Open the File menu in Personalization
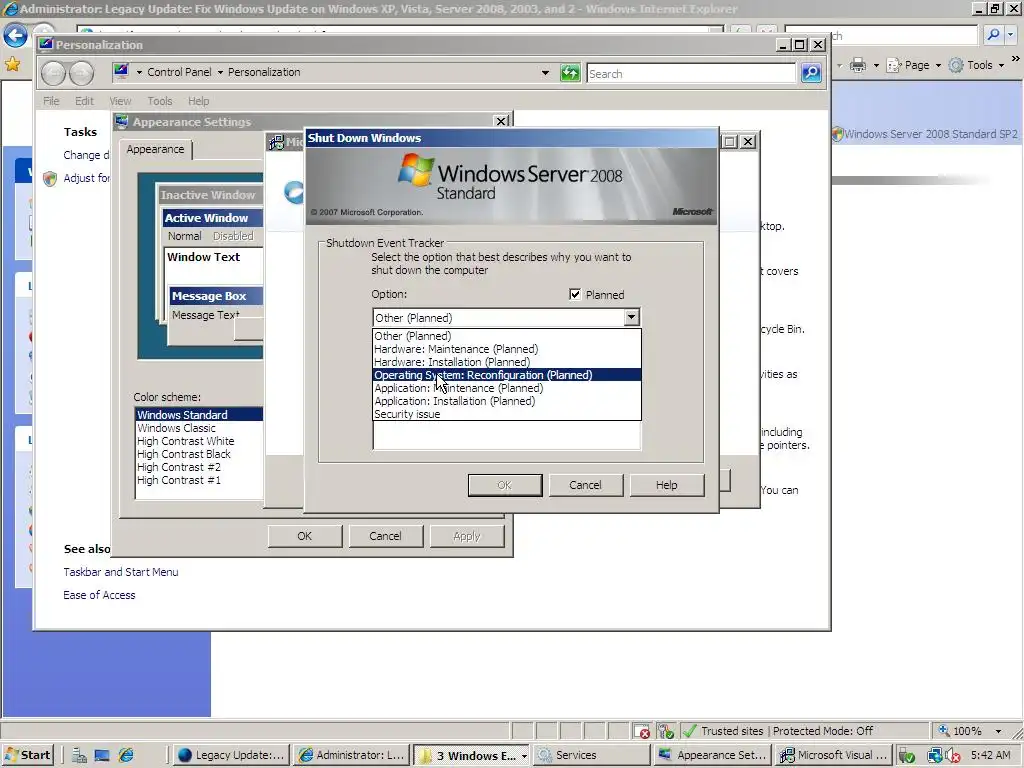 coord(51,101)
